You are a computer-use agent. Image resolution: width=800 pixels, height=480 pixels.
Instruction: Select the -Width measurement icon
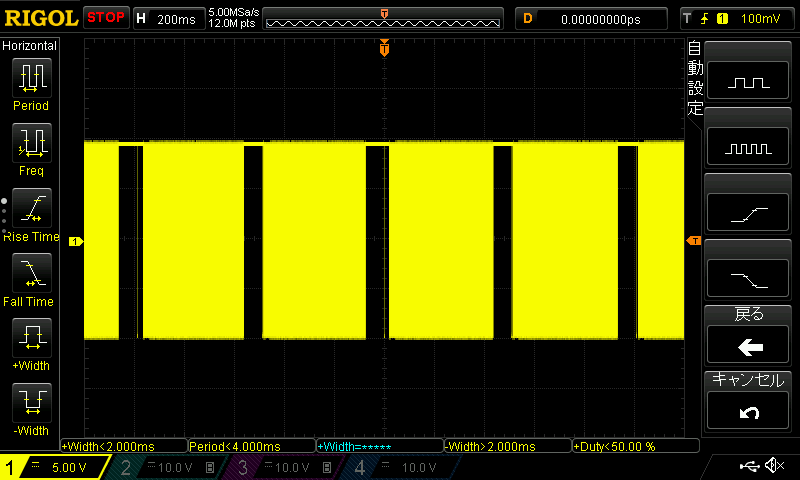[32, 402]
